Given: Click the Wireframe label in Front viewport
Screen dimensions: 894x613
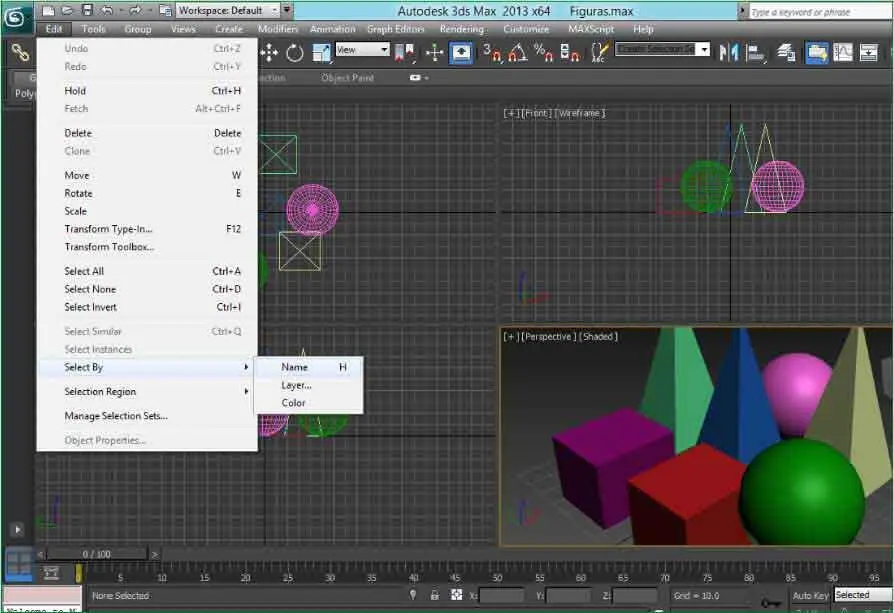Looking at the screenshot, I should (579, 113).
